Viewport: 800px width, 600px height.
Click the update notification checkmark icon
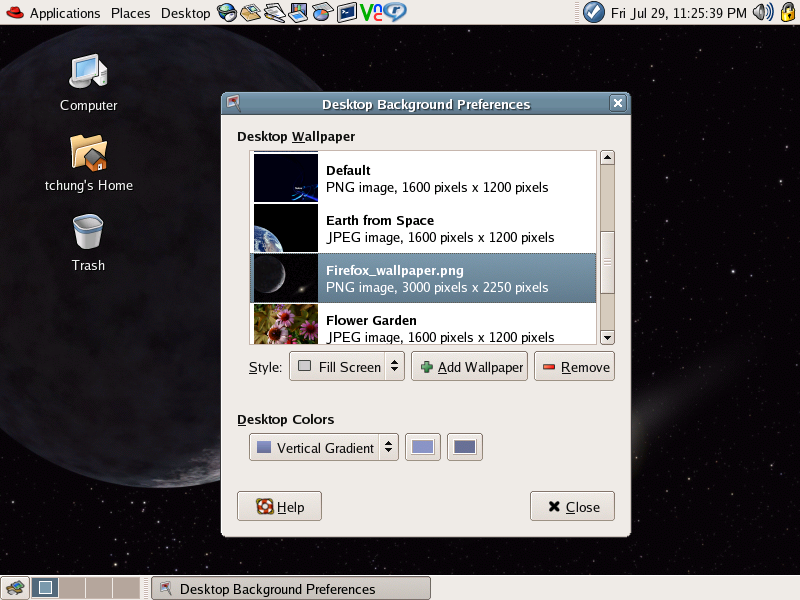pyautogui.click(x=593, y=12)
